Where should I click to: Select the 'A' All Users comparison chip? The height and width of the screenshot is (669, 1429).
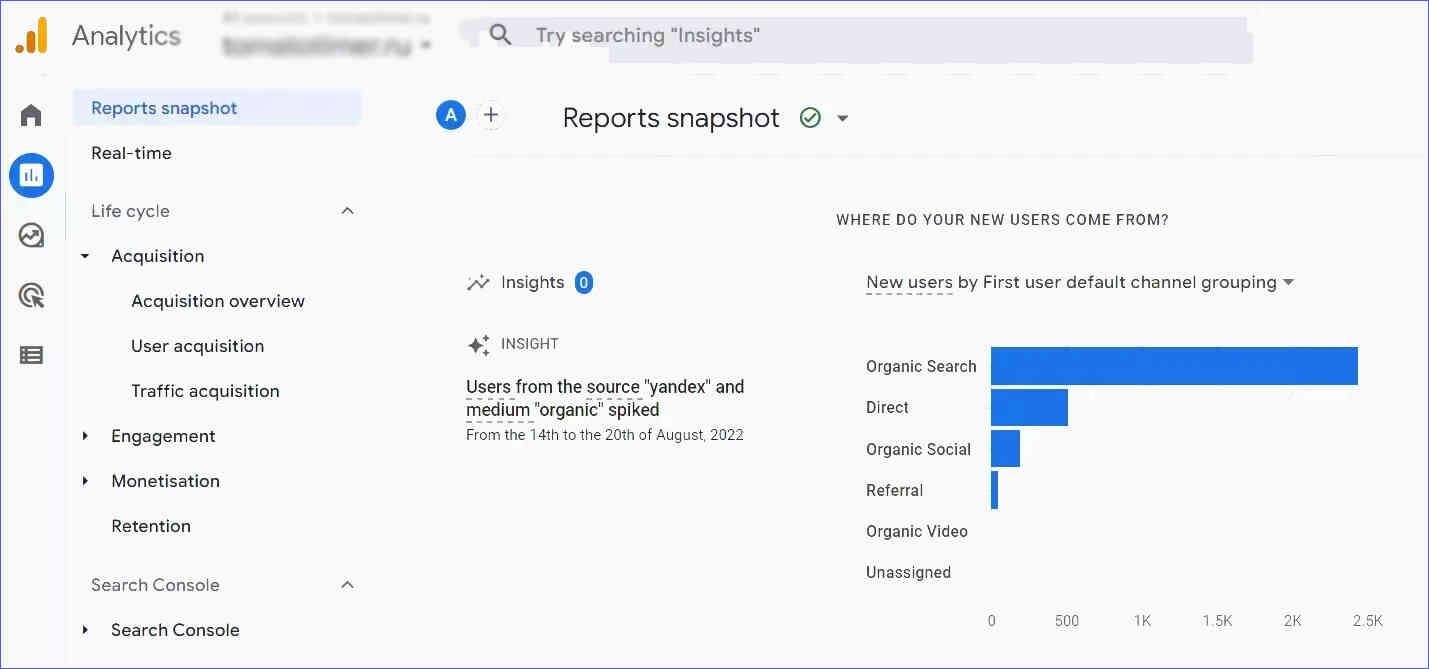coord(451,115)
